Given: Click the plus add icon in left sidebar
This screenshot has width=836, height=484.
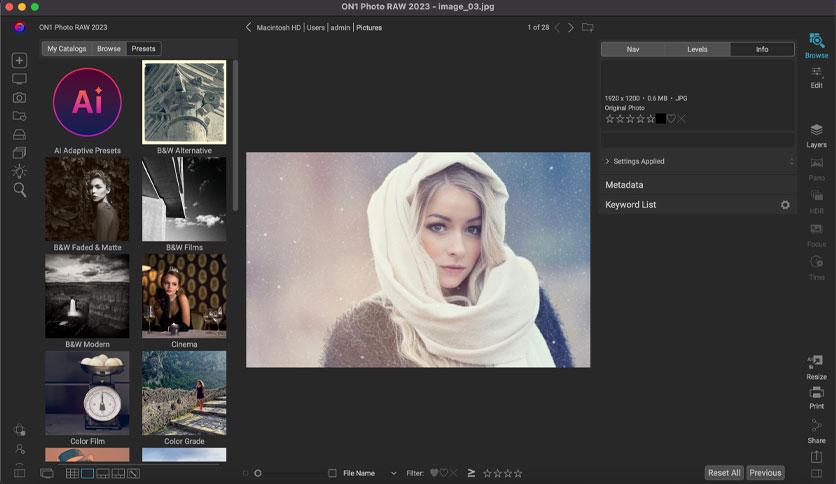Looking at the screenshot, I should coord(20,60).
